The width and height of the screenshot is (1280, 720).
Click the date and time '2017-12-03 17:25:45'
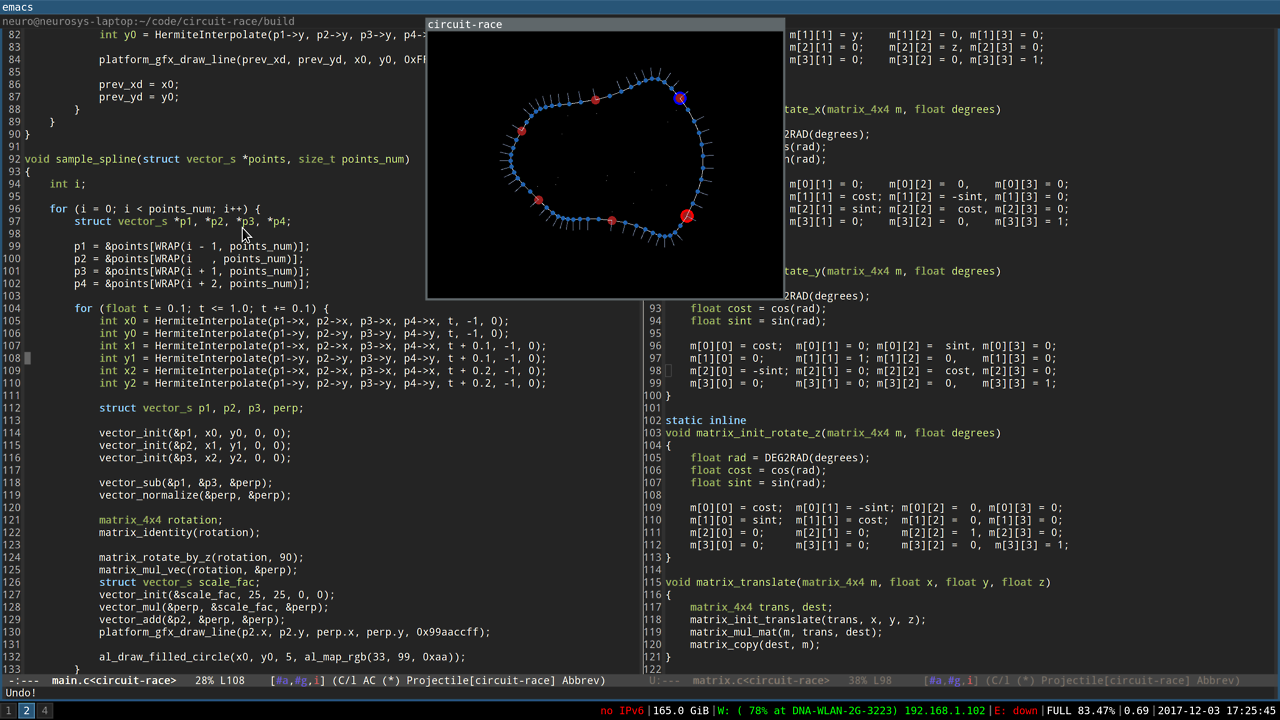click(x=1216, y=711)
